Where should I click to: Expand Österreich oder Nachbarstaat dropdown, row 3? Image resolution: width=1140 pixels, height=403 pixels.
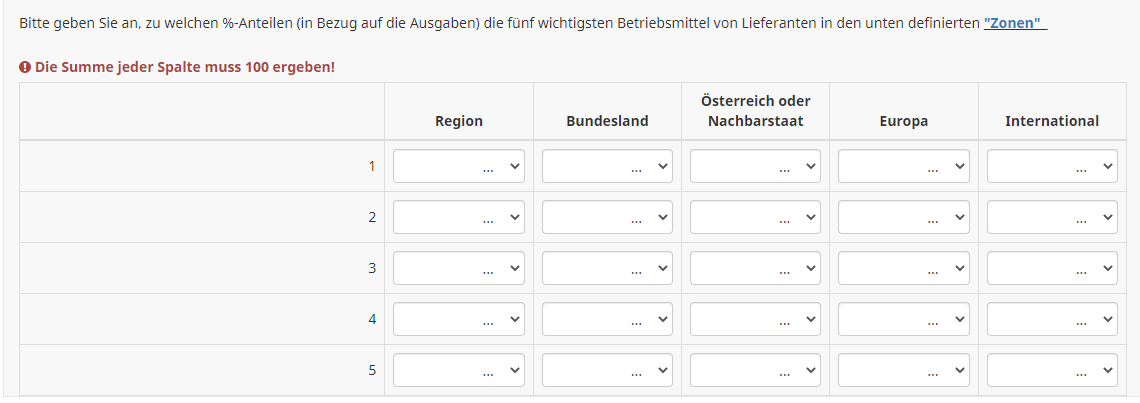click(x=755, y=269)
